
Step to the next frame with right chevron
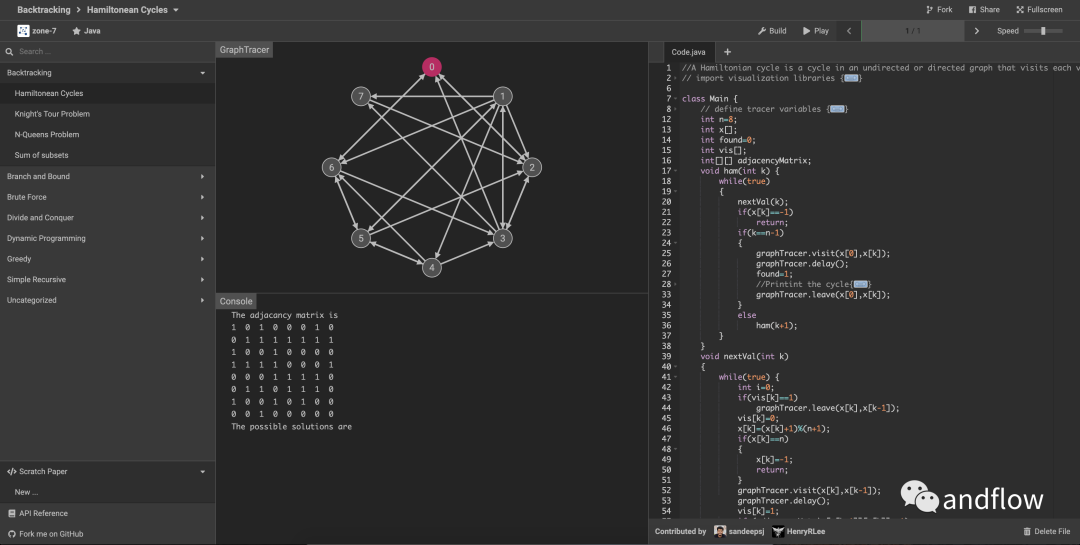coord(977,31)
